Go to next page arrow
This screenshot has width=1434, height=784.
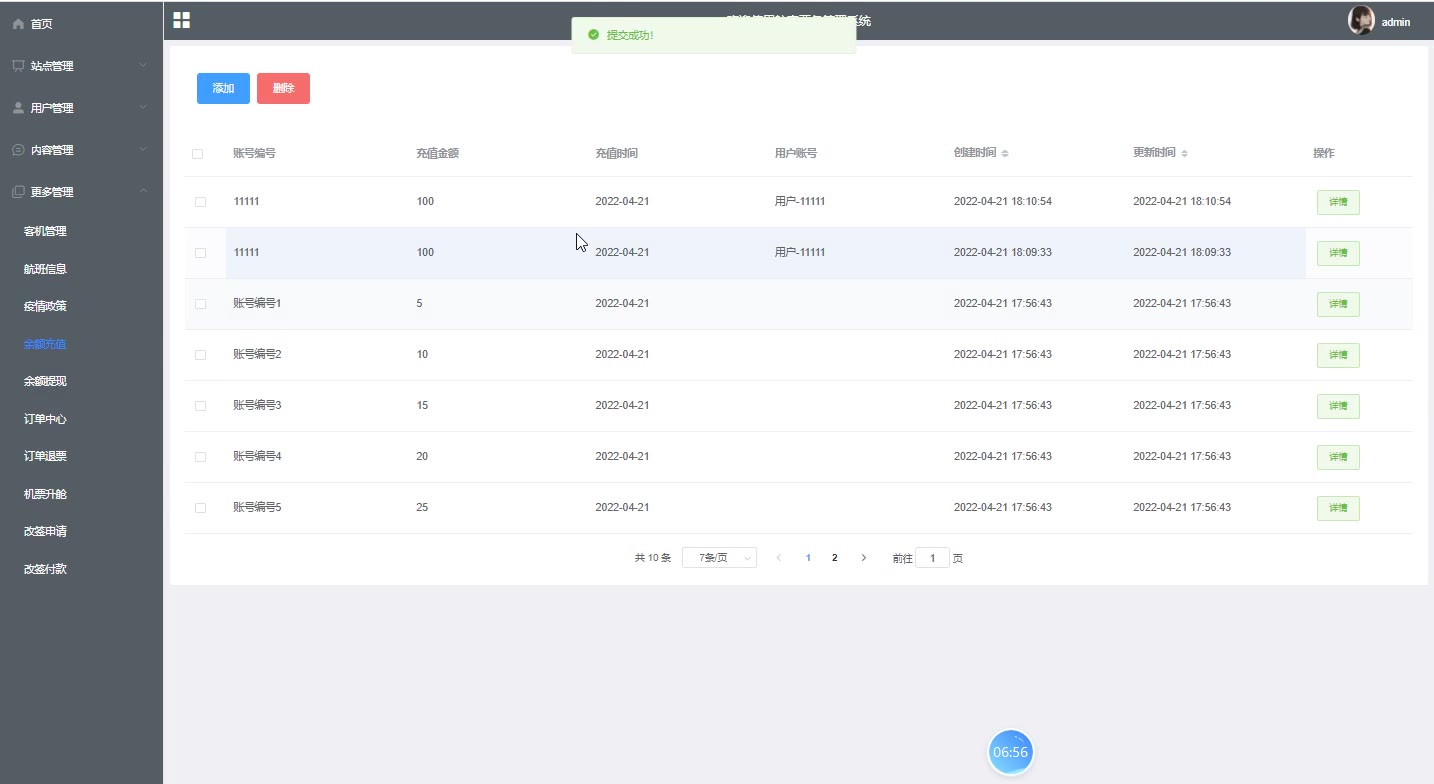(864, 558)
